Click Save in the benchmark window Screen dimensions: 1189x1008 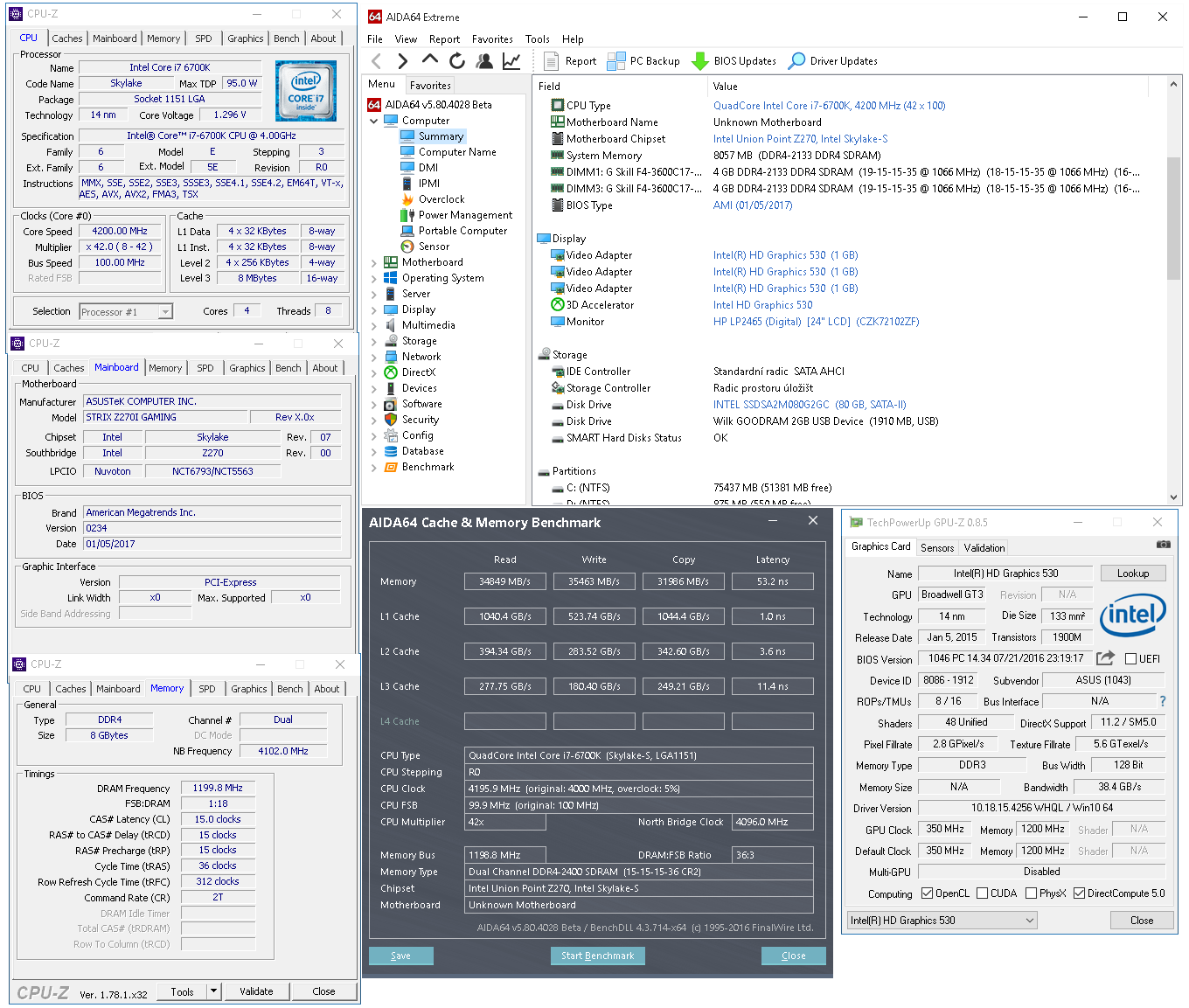[400, 956]
